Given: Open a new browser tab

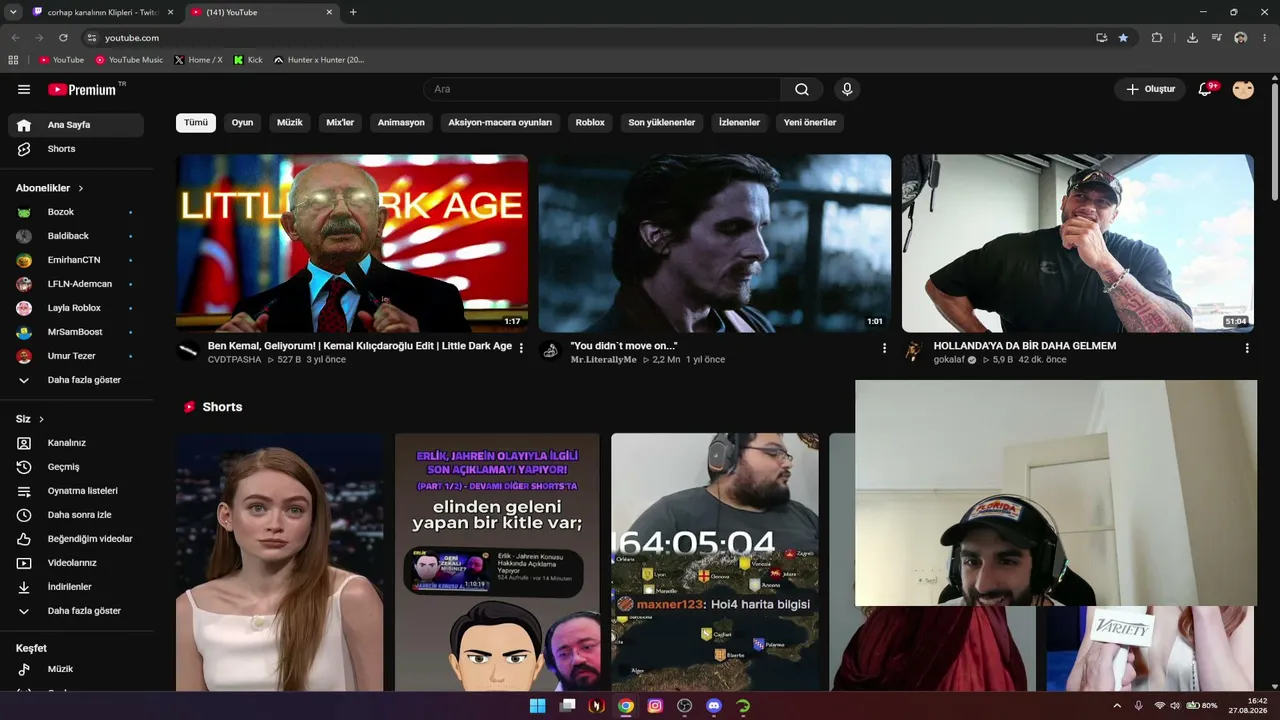Looking at the screenshot, I should pos(353,12).
